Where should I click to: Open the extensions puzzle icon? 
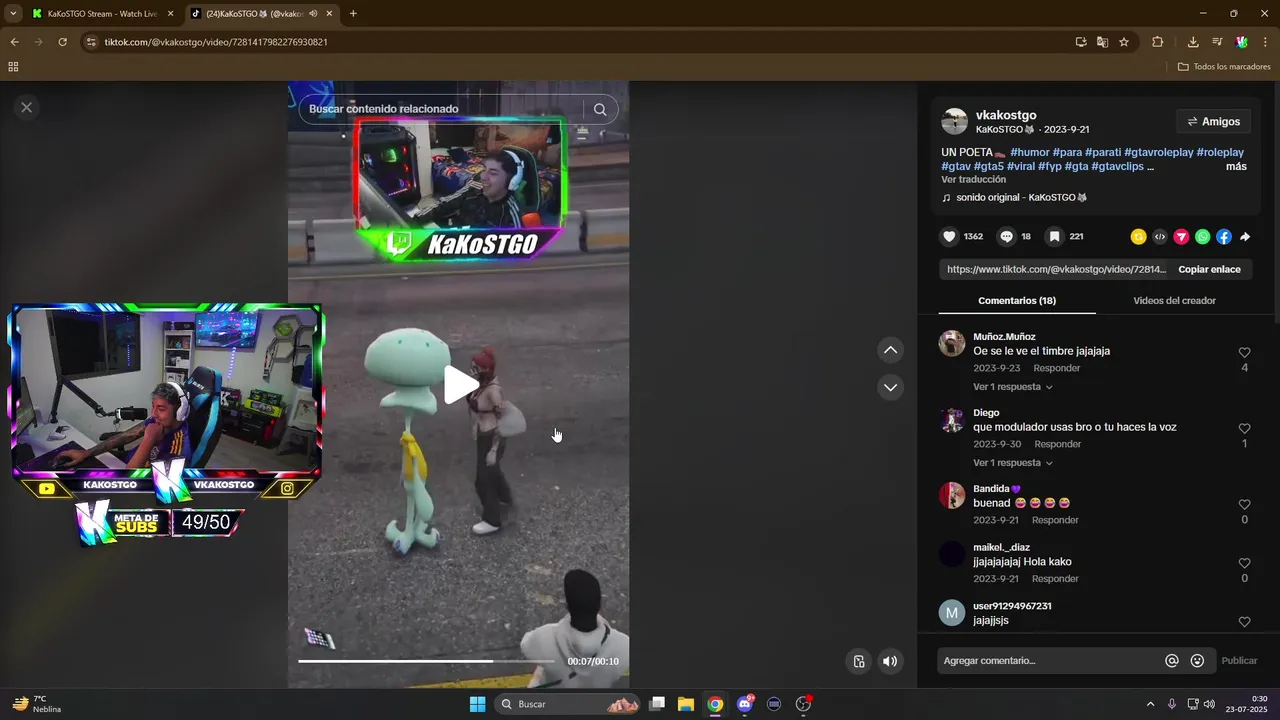tap(1158, 42)
